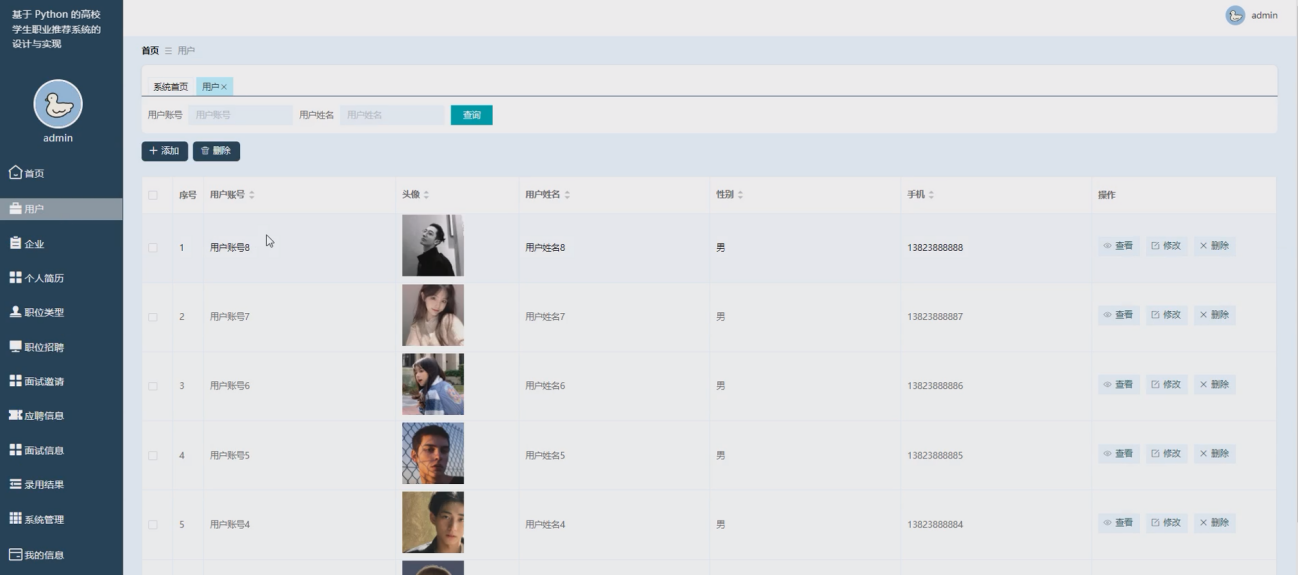Click the 首页 breadcrumb link
This screenshot has width=1298, height=575.
(x=150, y=50)
